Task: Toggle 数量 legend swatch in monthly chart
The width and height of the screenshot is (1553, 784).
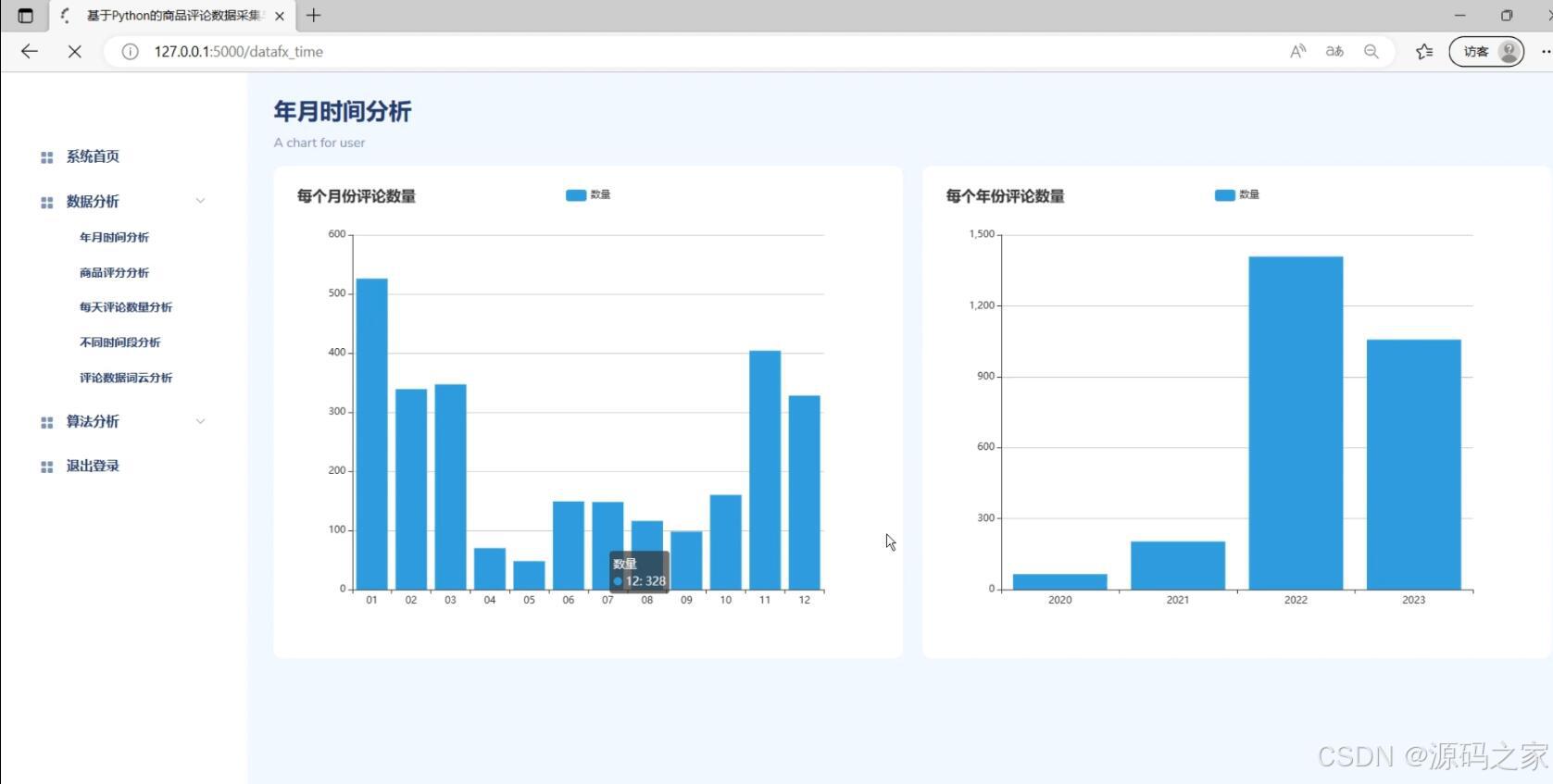Action: click(x=575, y=194)
